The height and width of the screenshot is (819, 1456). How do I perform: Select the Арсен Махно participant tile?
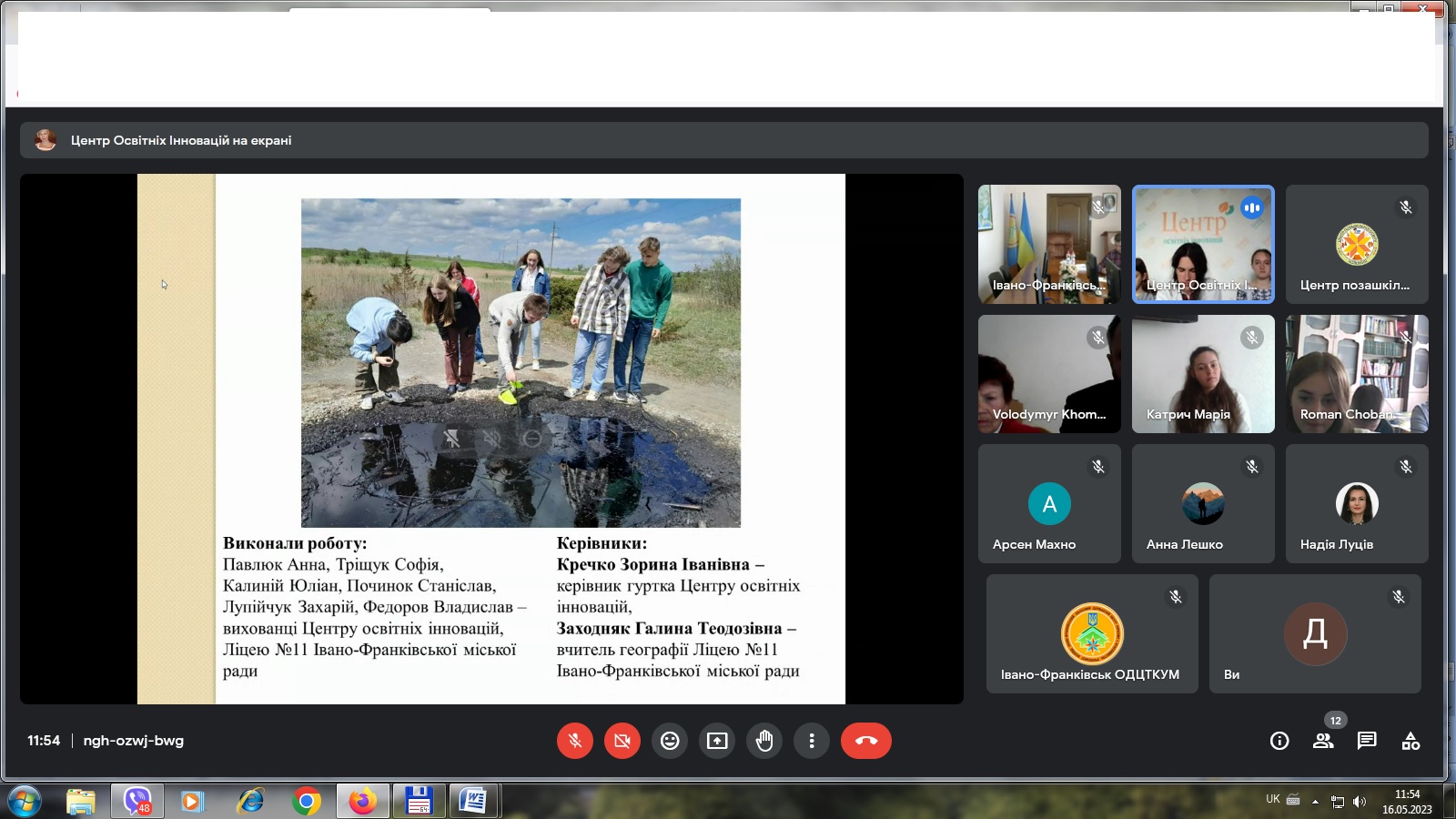1049,504
